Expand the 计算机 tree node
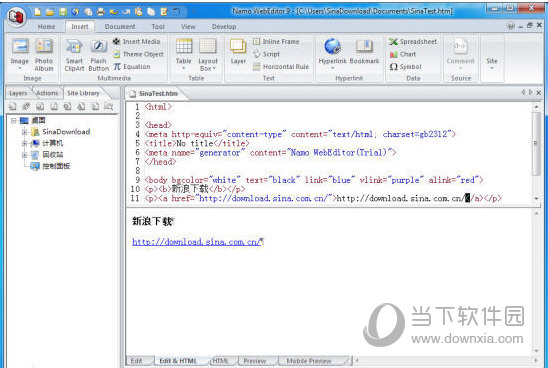The image size is (548, 368). click(x=24, y=143)
